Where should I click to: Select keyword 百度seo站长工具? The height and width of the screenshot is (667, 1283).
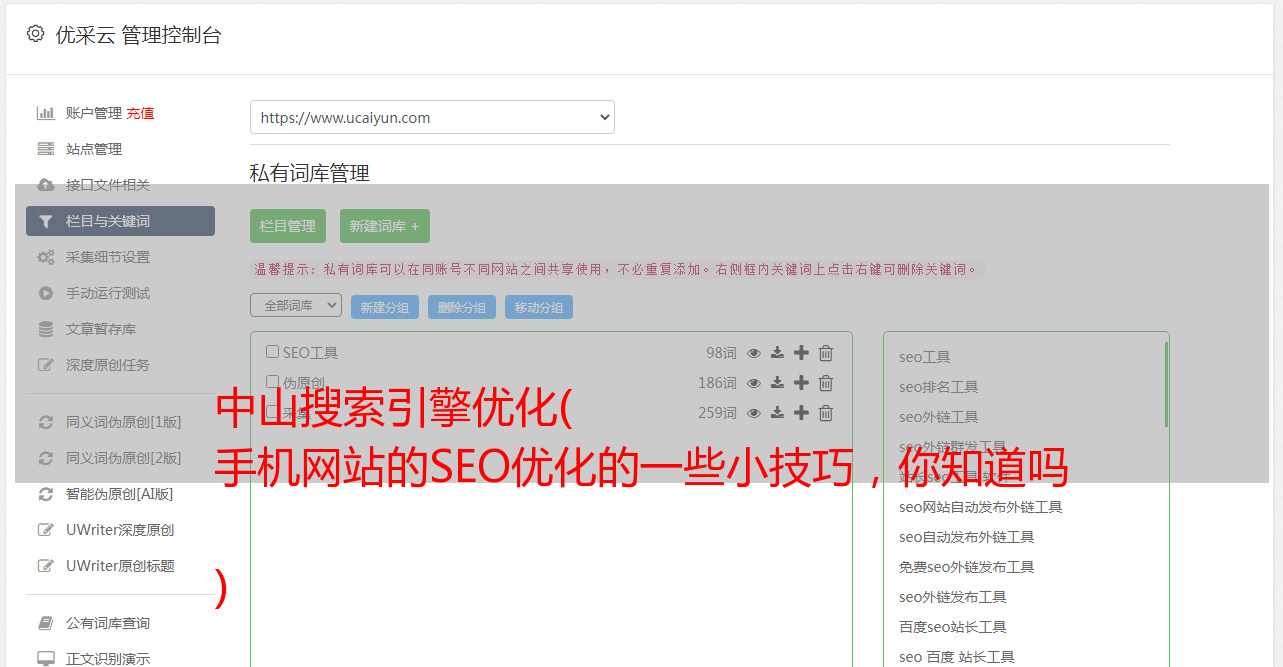[x=952, y=627]
